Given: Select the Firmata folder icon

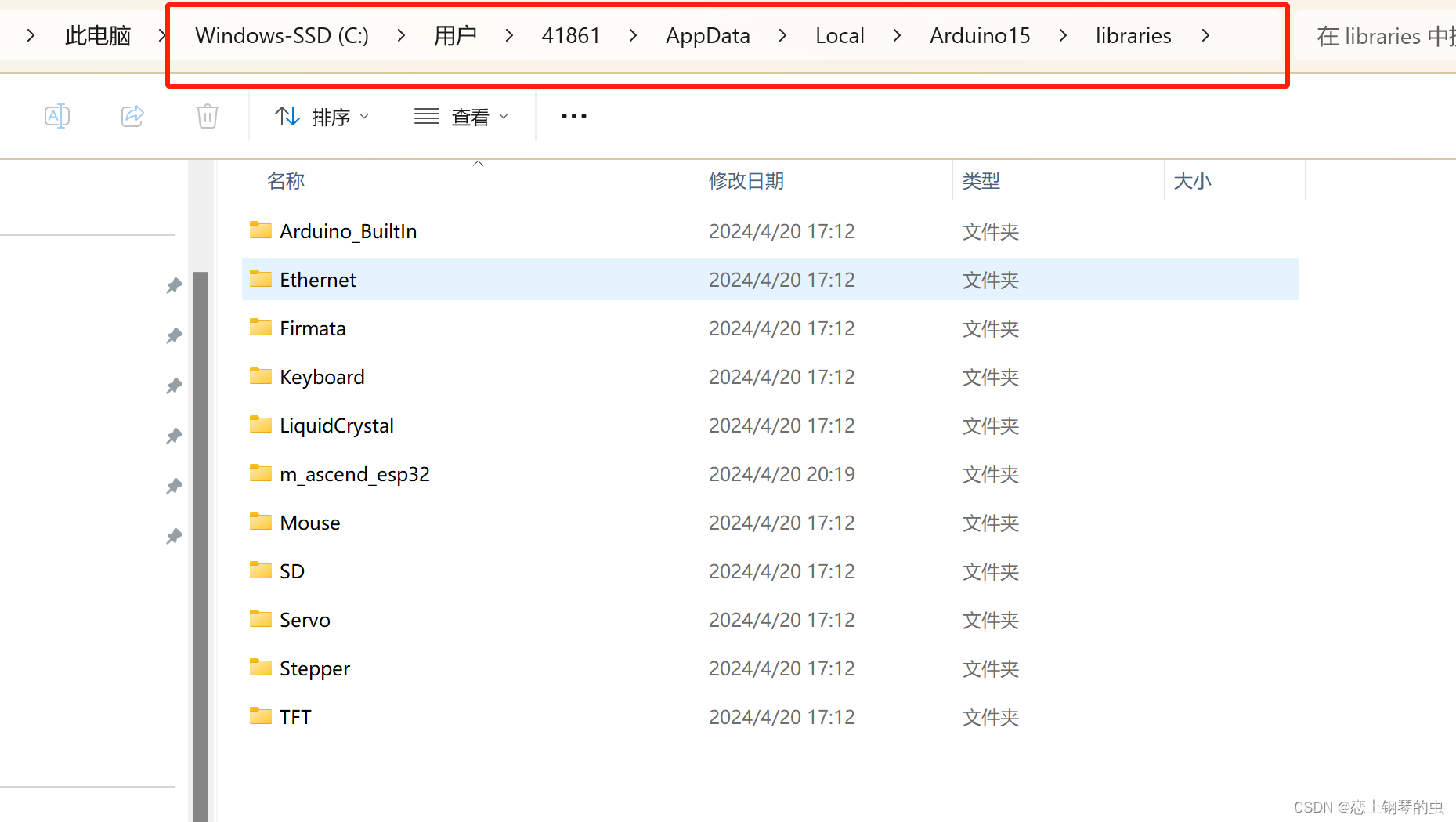Looking at the screenshot, I should click(x=261, y=327).
